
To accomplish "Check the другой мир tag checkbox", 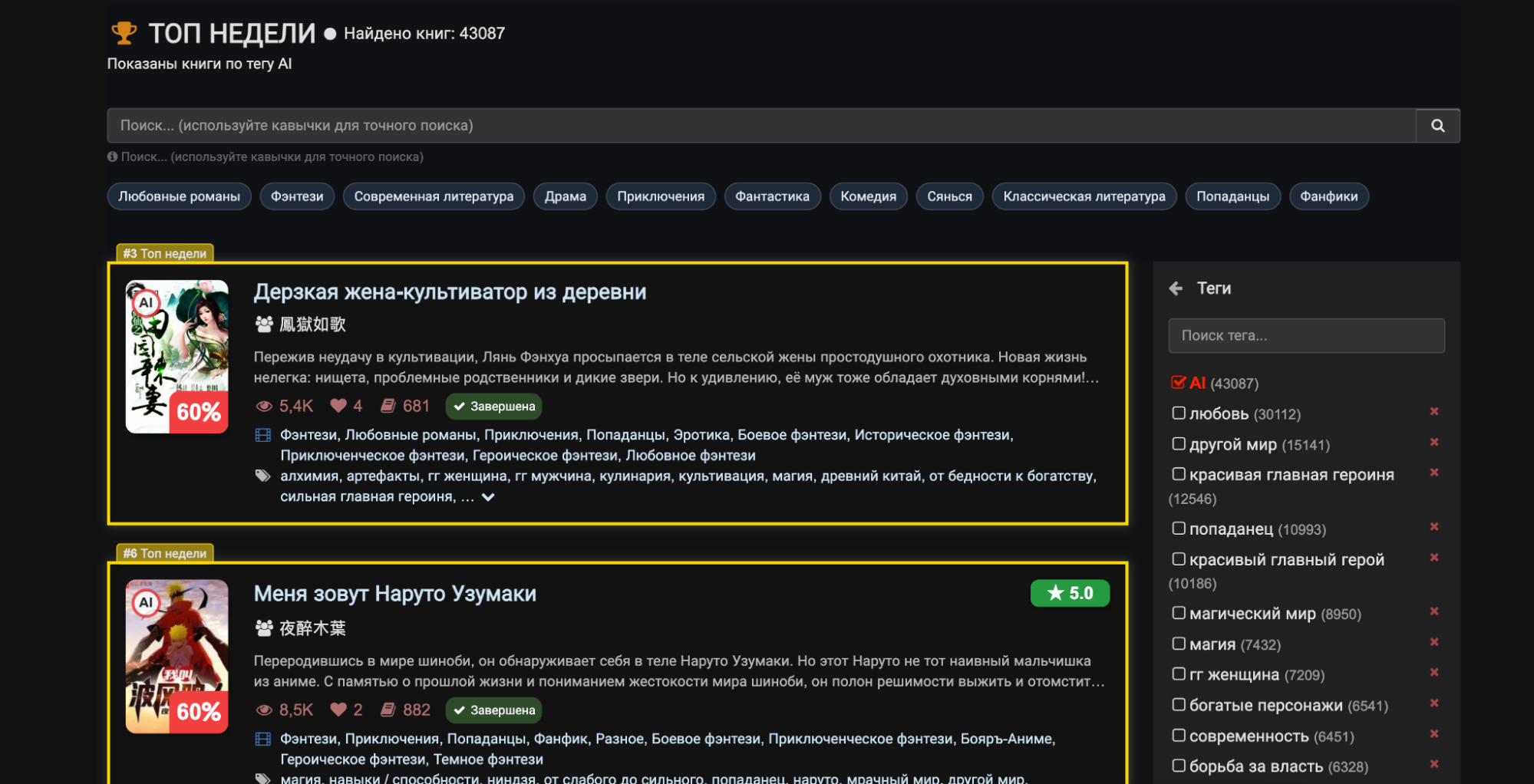I will (x=1179, y=443).
